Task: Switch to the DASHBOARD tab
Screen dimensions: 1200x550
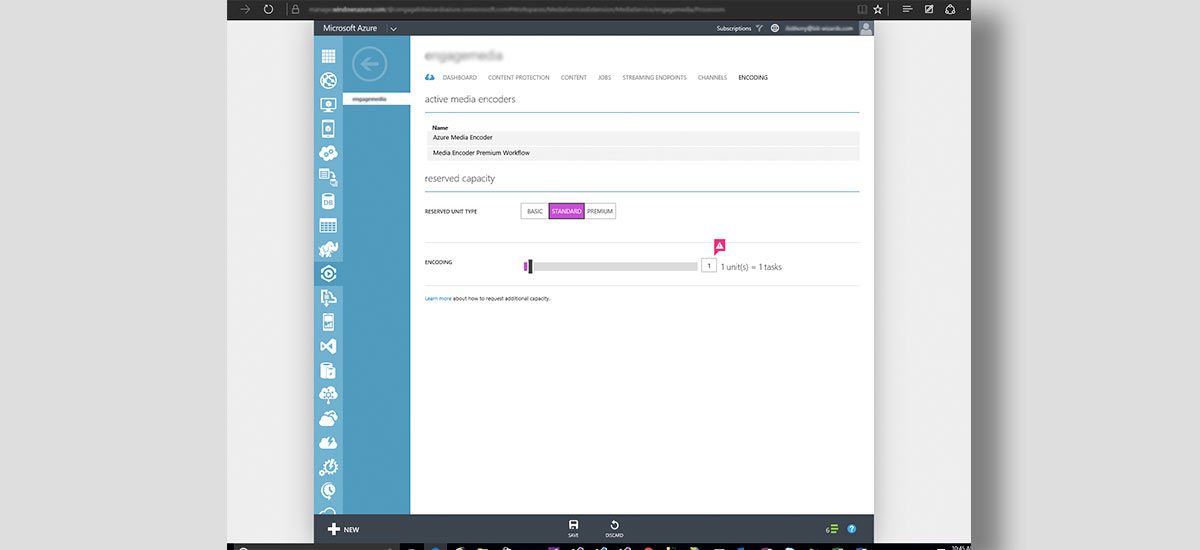Action: tap(460, 77)
